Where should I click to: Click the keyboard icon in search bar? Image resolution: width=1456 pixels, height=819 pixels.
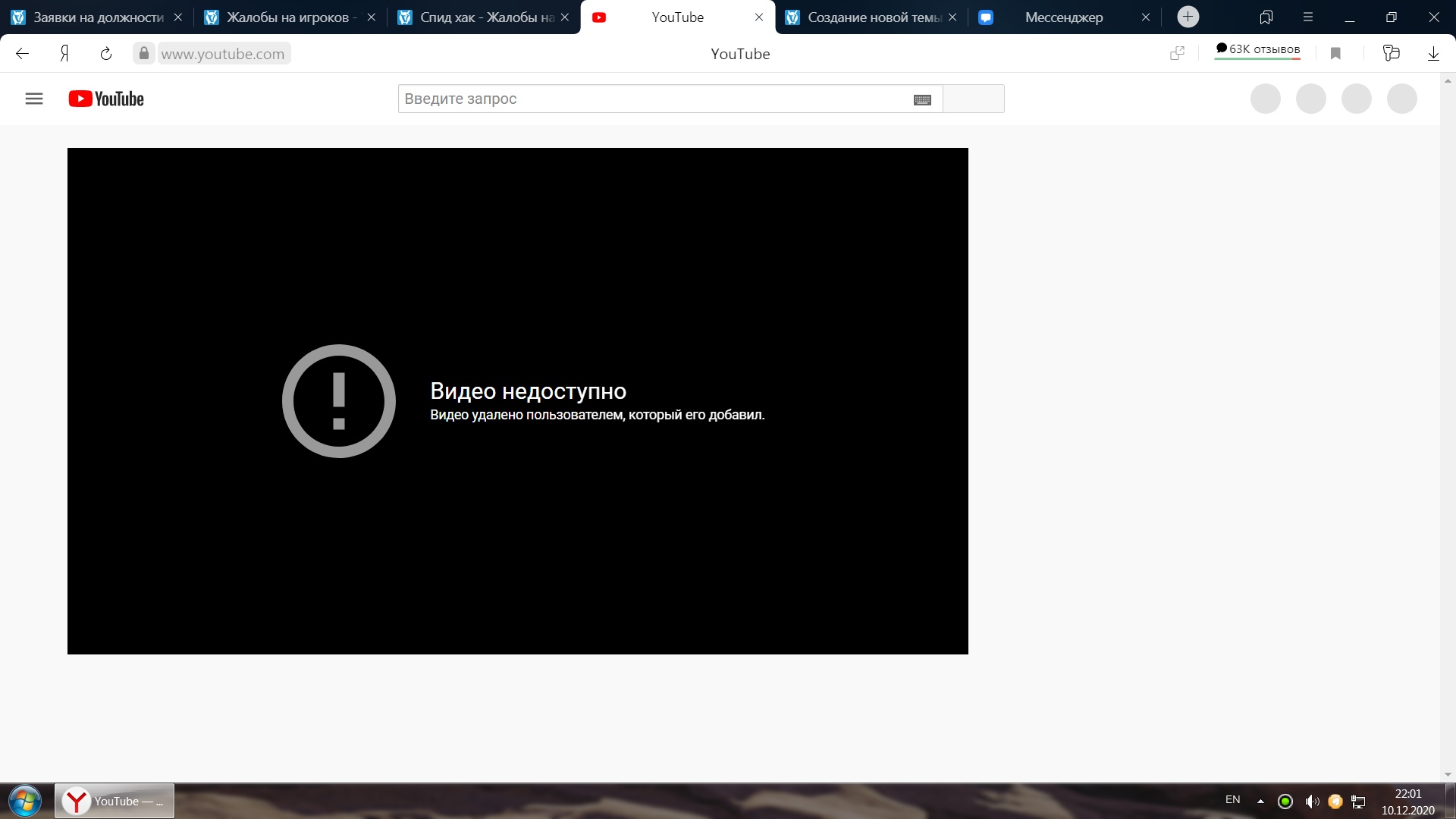click(x=922, y=98)
